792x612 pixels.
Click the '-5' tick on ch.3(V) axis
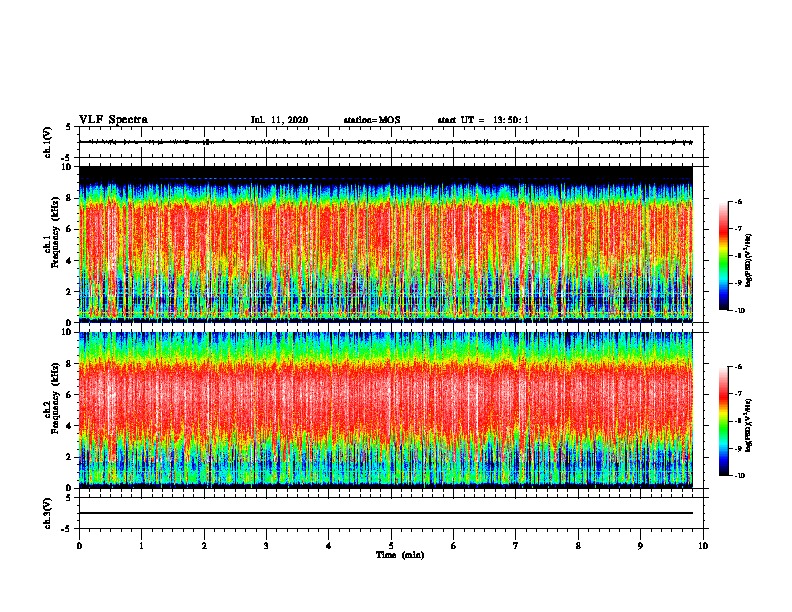[68, 529]
